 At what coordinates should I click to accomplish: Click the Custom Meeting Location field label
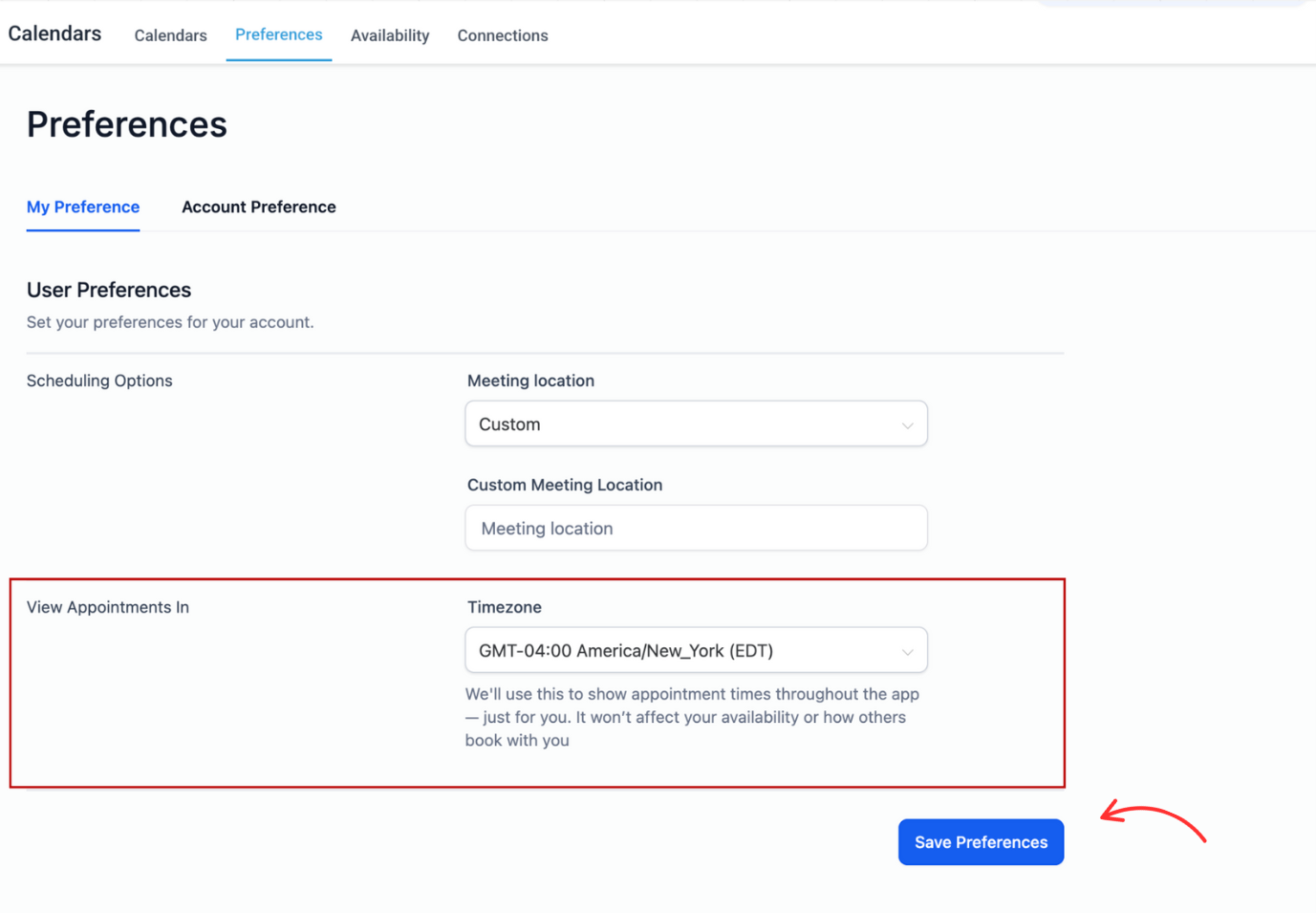pos(564,485)
